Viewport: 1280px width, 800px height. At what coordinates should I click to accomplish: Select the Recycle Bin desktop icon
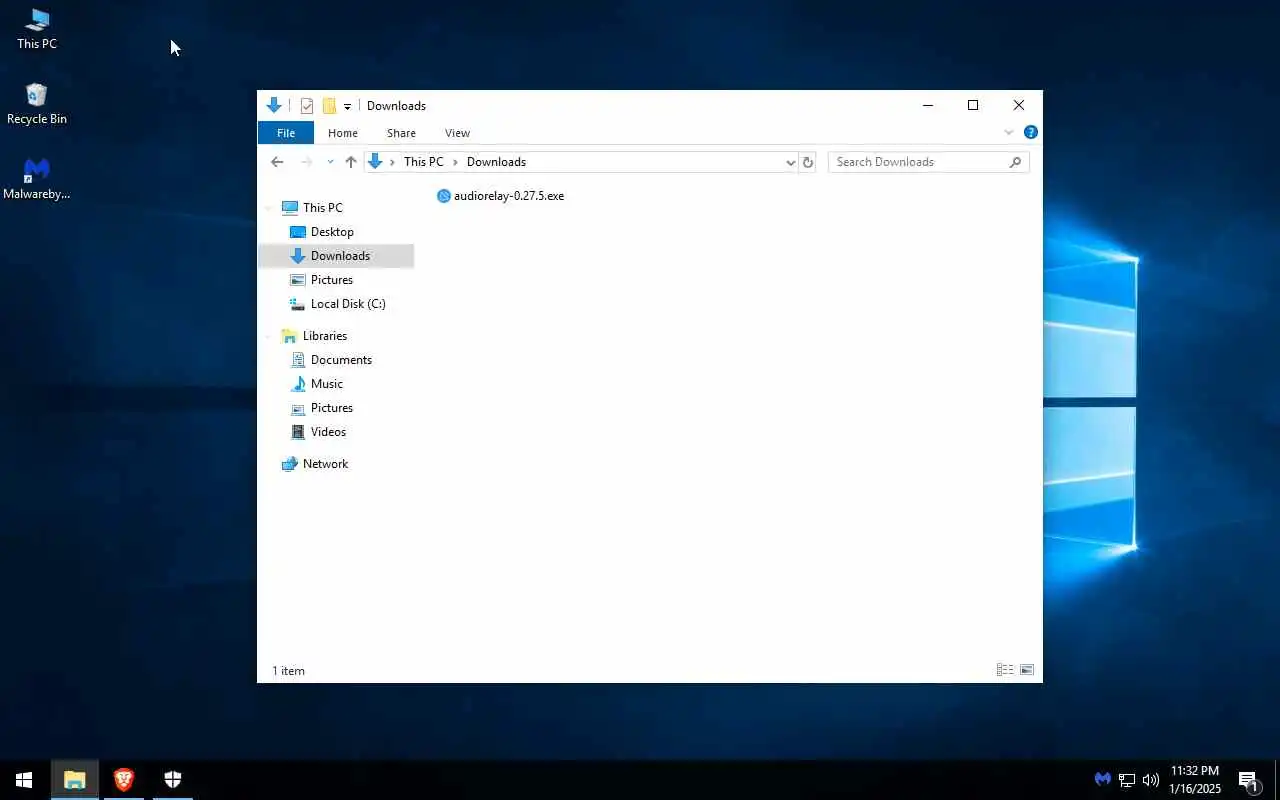pyautogui.click(x=37, y=103)
